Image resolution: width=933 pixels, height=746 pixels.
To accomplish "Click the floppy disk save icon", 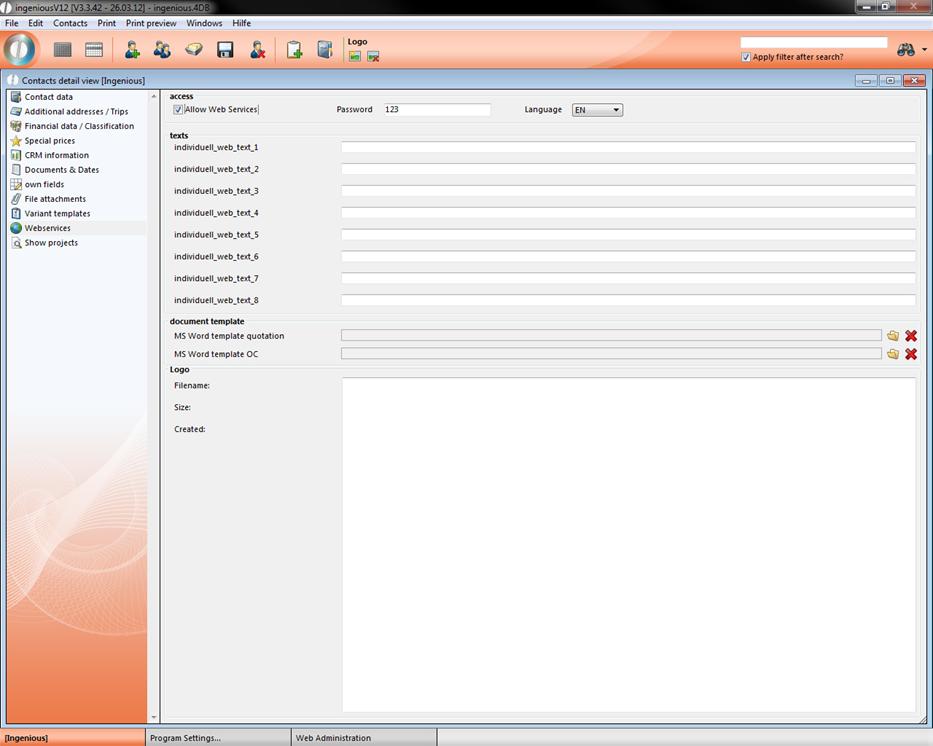I will point(225,49).
